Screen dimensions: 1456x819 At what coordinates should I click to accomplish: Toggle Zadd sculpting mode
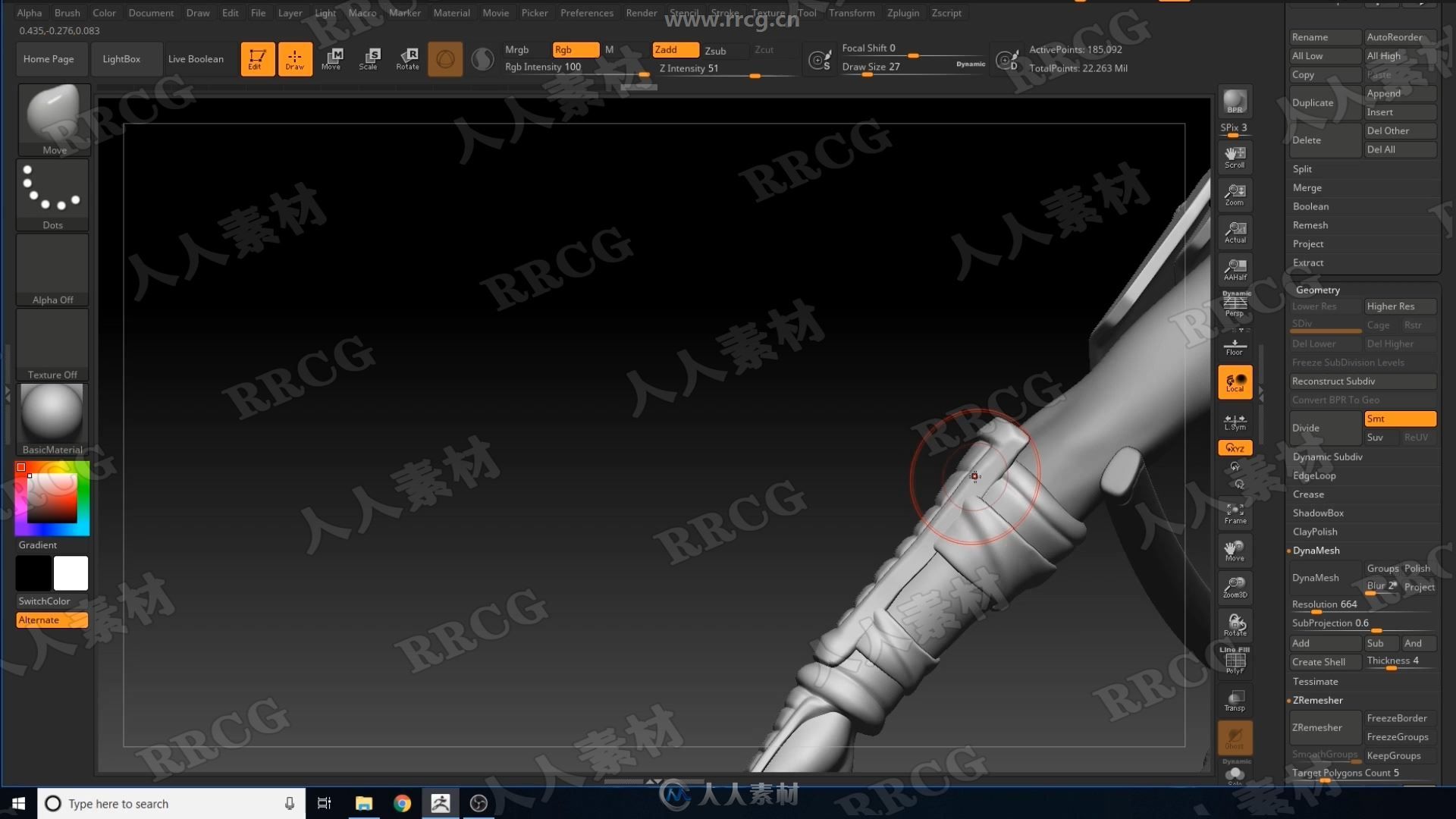[x=665, y=49]
